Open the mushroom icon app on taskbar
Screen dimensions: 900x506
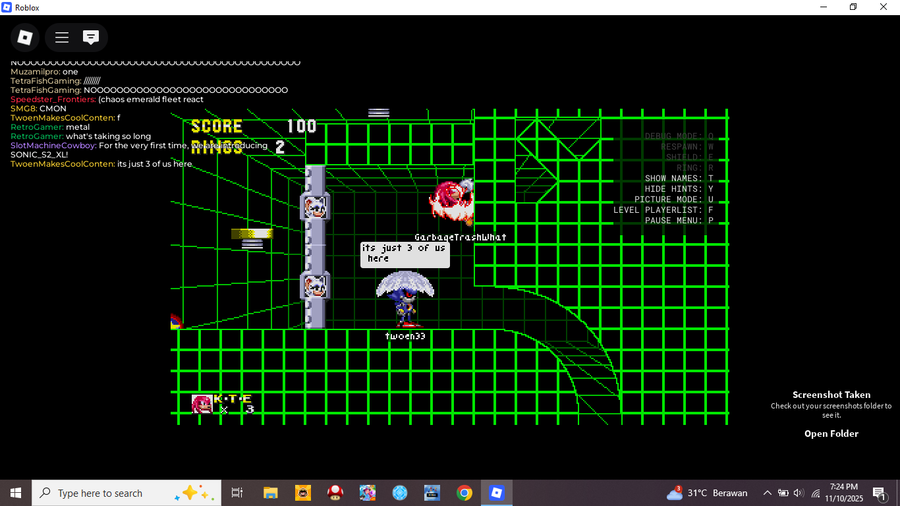(335, 493)
